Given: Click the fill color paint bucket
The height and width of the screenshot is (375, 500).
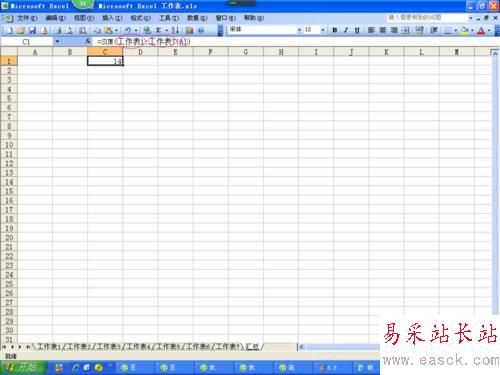Looking at the screenshot, I should [x=465, y=30].
